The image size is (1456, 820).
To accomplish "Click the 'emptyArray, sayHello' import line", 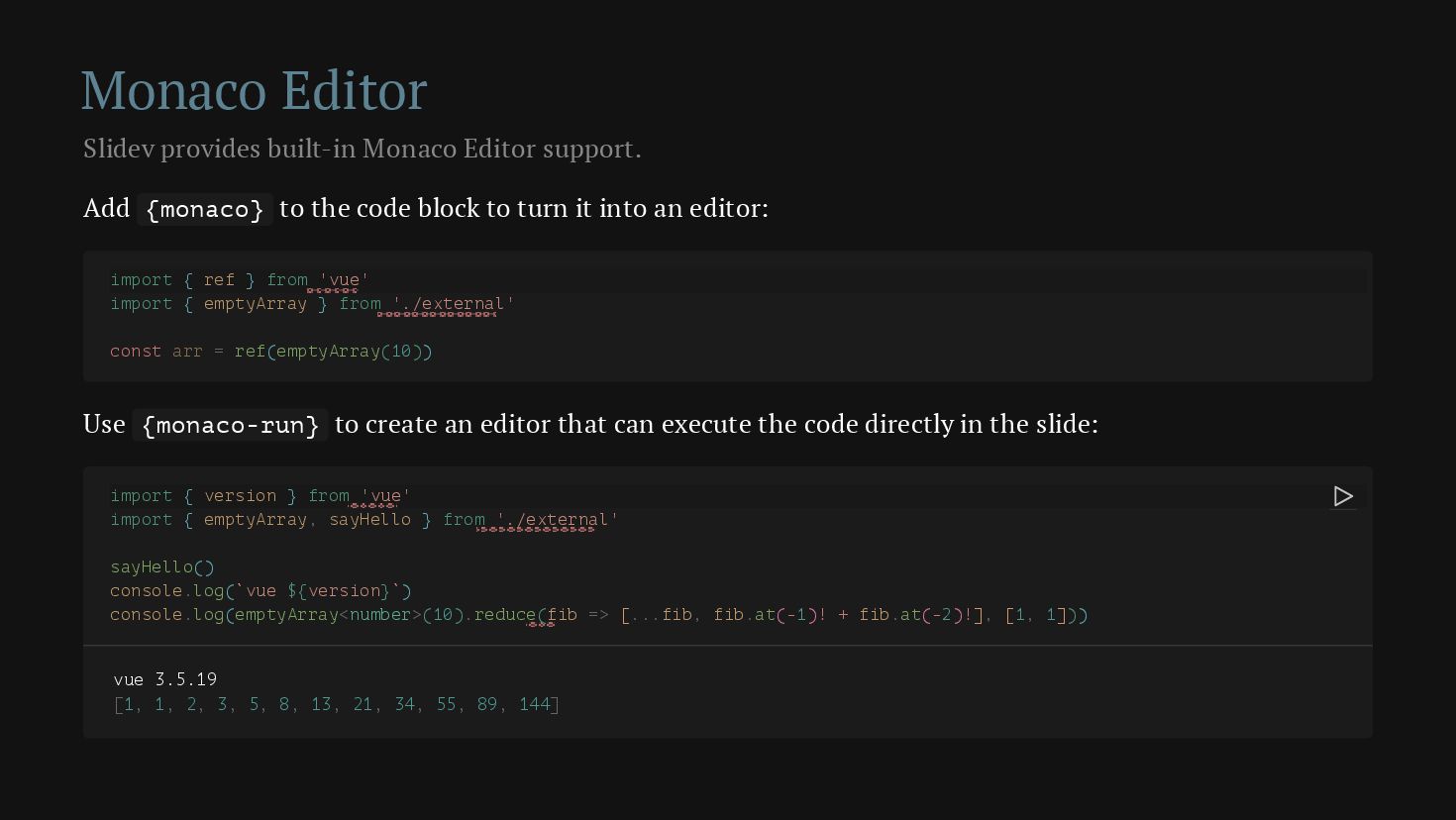I will [x=364, y=520].
